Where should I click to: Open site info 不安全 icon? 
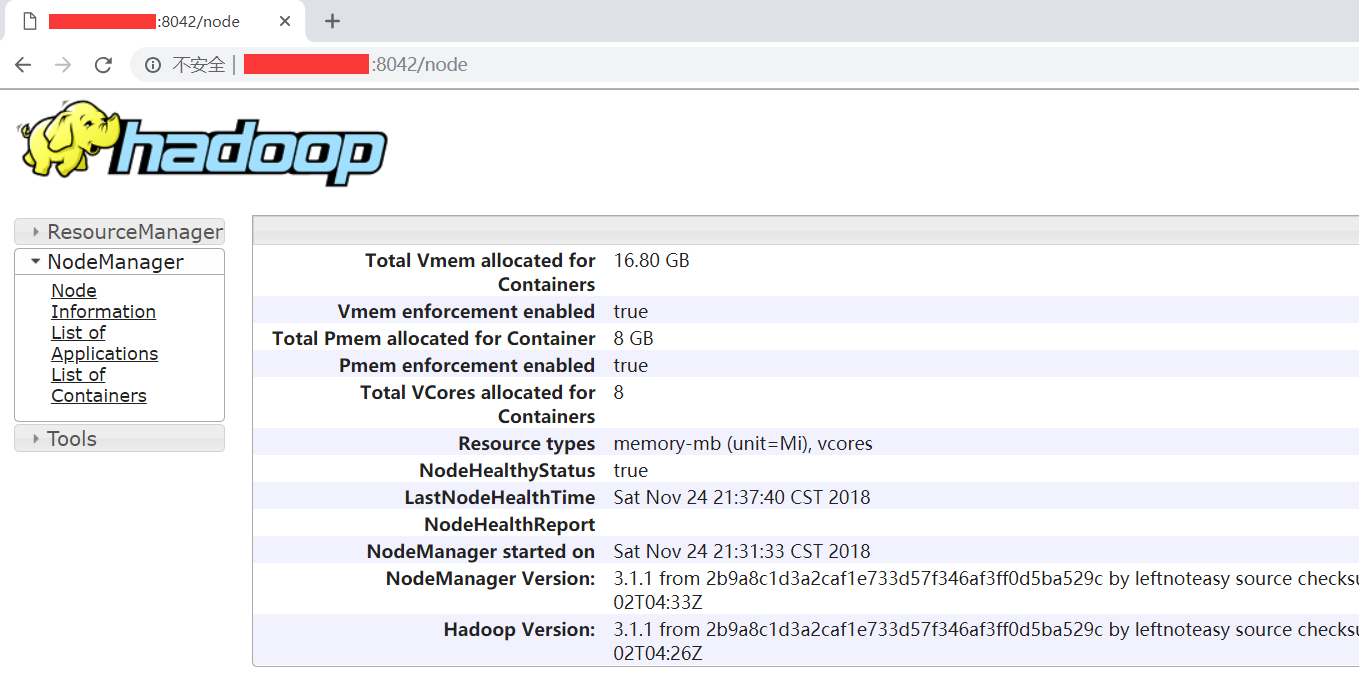point(153,65)
